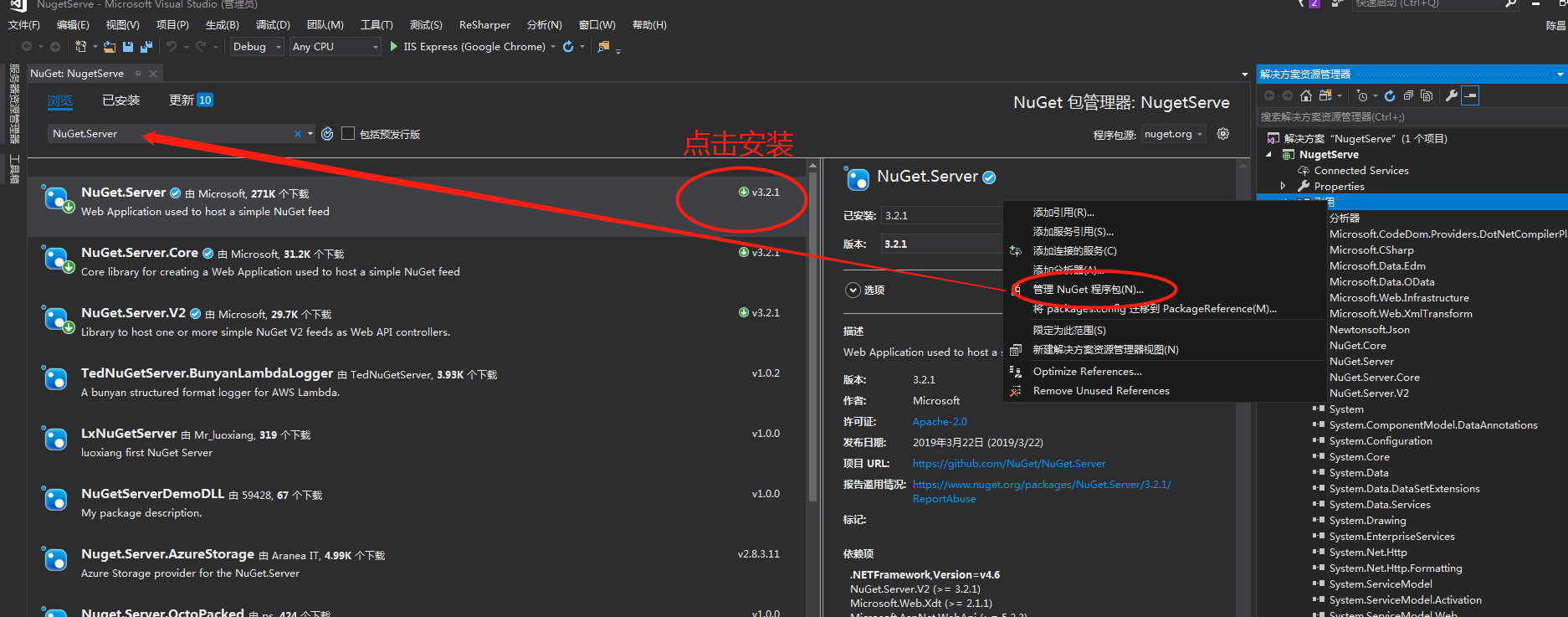Image resolution: width=1568 pixels, height=617 pixels.
Task: Click the Preview Selected Items icon
Action: 1470,95
